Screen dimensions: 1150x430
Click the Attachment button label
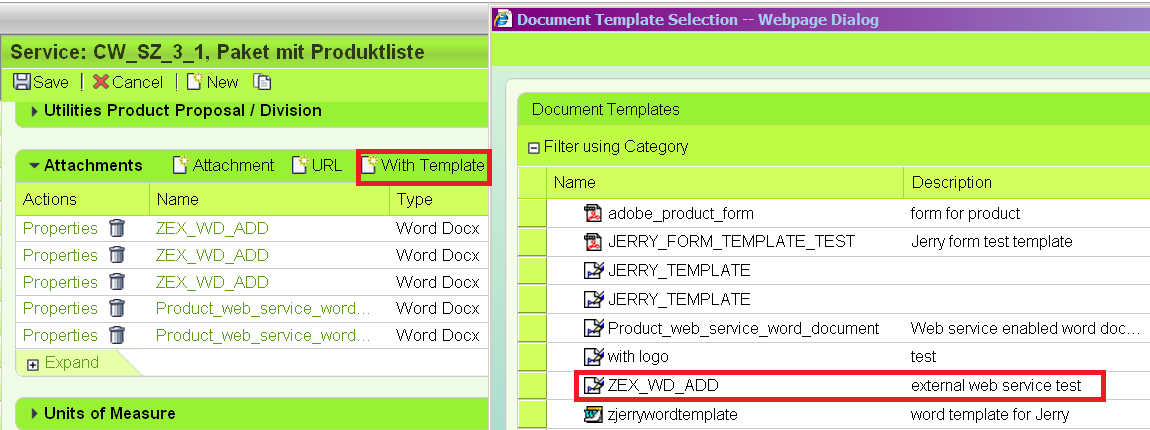[233, 165]
